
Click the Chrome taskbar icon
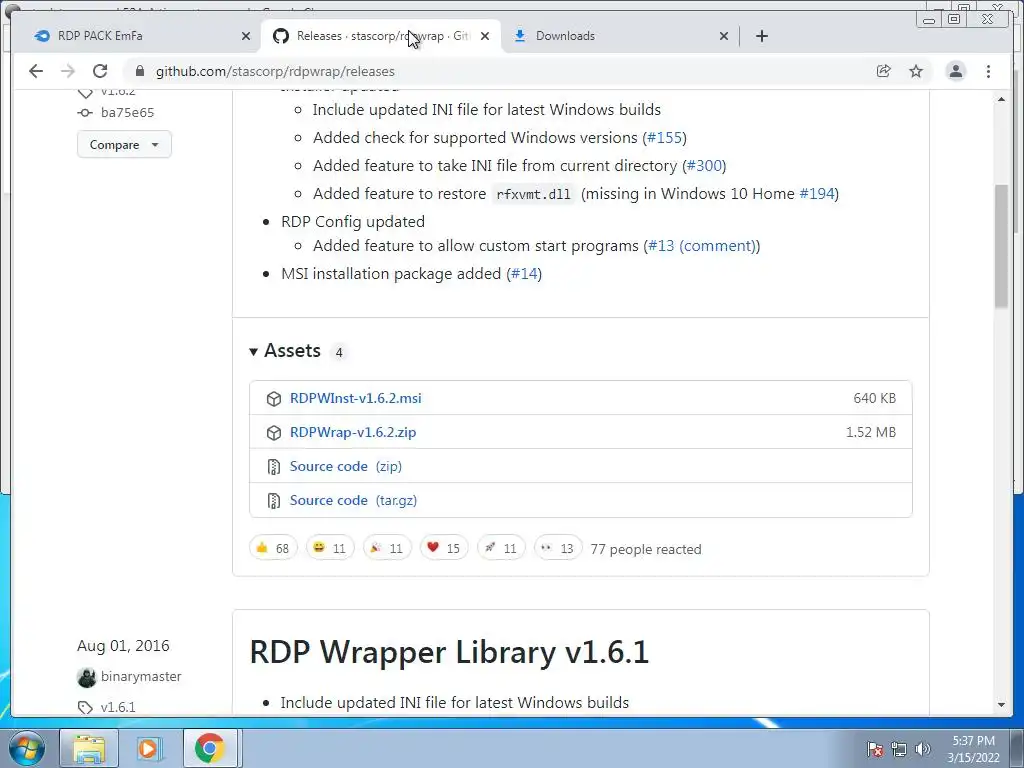pyautogui.click(x=210, y=748)
